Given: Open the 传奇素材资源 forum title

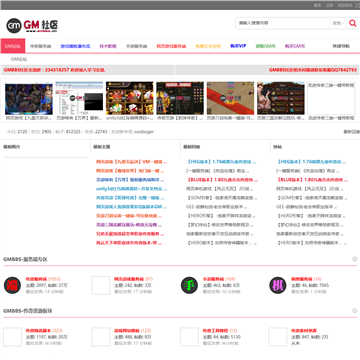Looking at the screenshot, I should [x=304, y=330].
